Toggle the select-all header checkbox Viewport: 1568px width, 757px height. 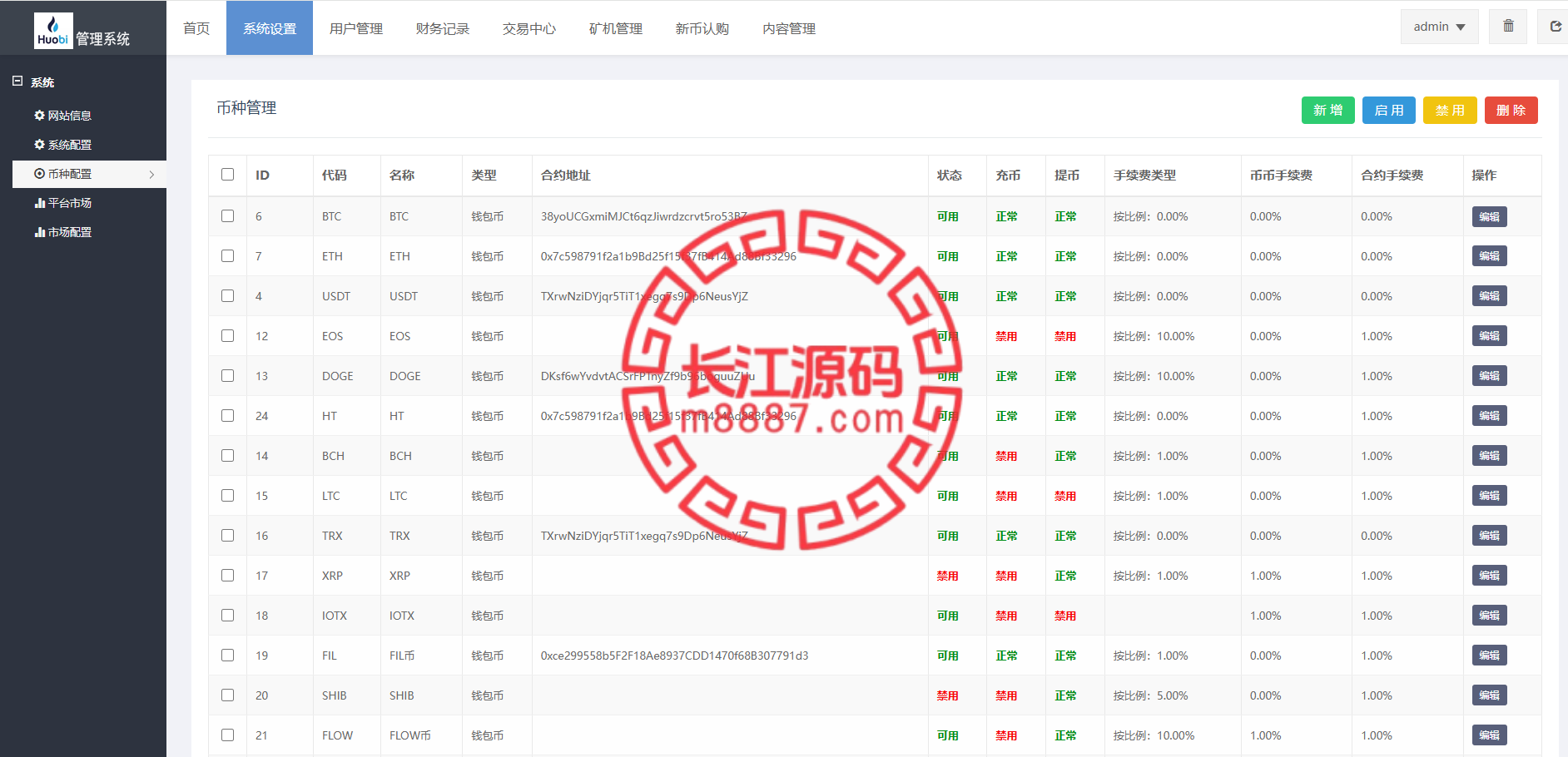(x=227, y=175)
